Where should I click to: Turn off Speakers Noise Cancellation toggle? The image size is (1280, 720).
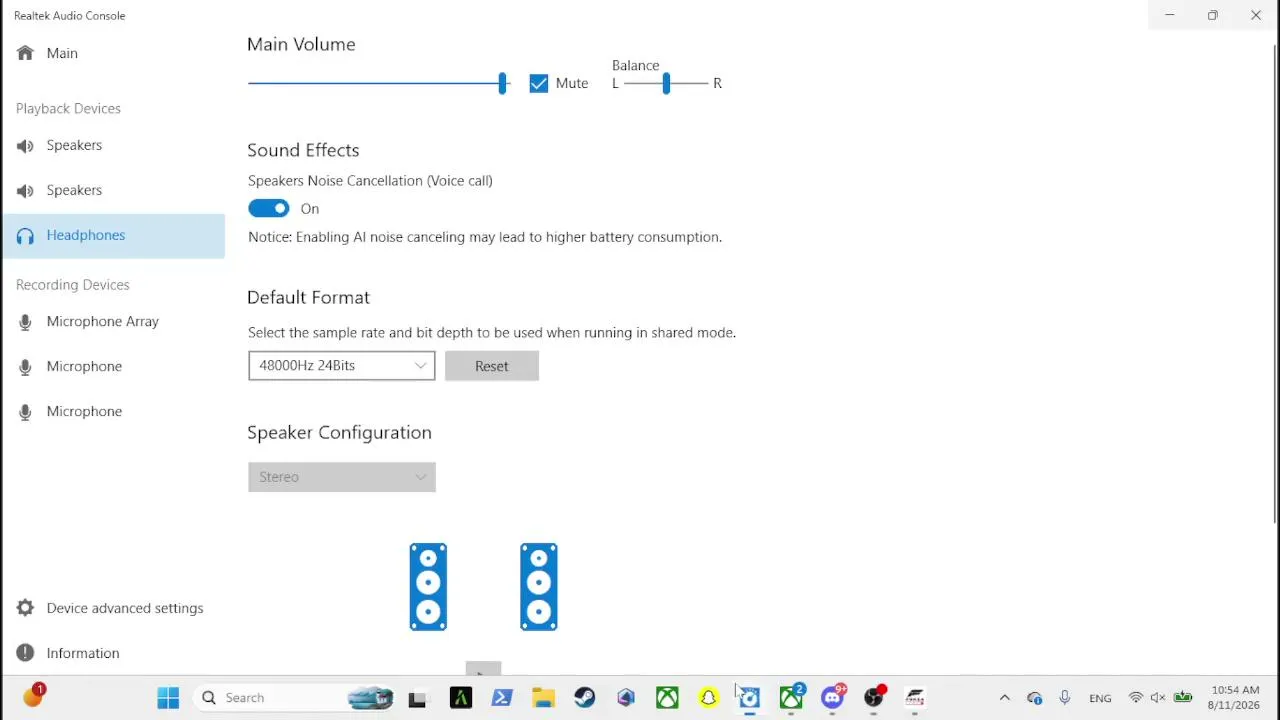[x=268, y=208]
